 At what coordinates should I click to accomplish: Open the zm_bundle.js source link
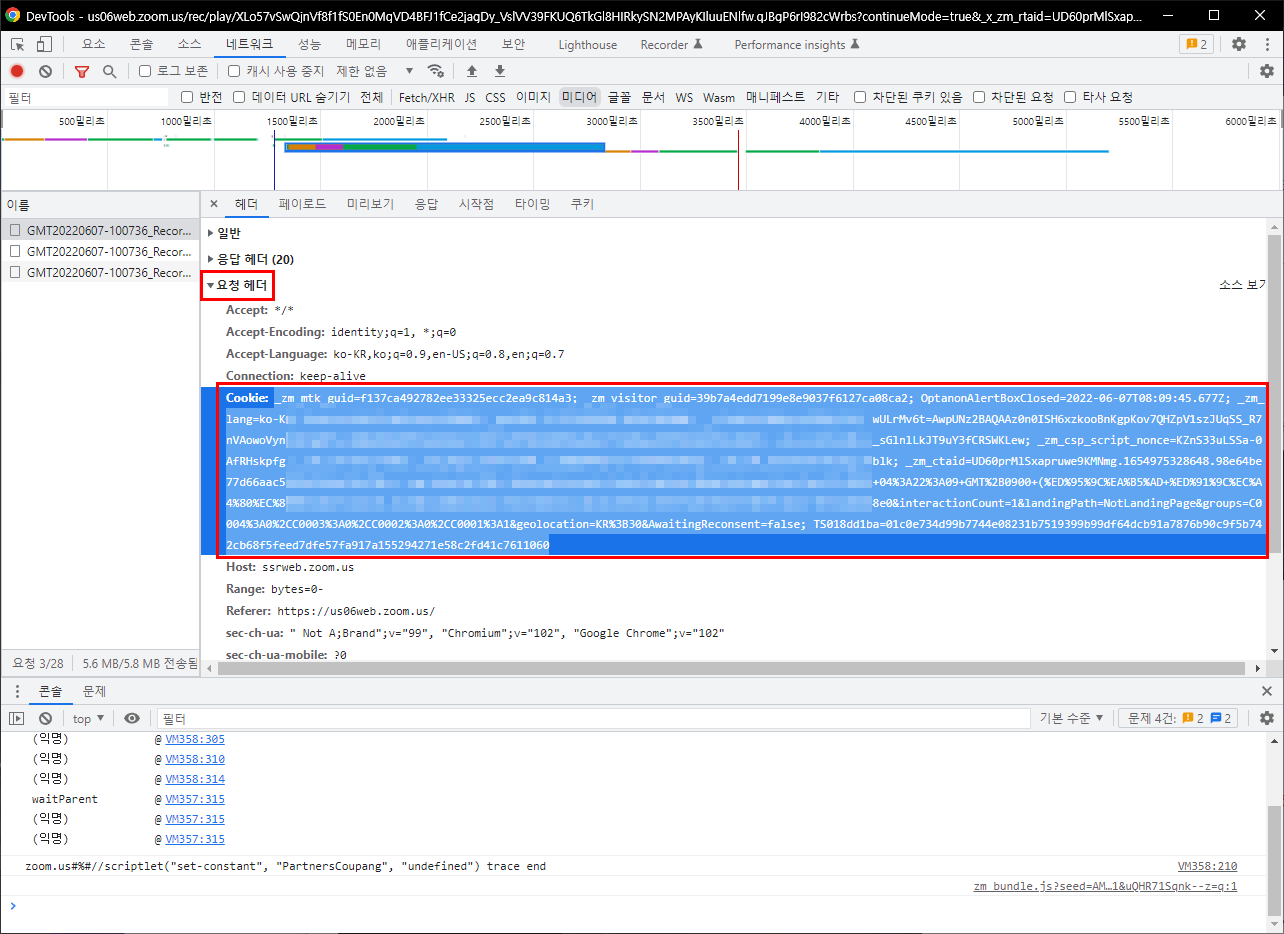point(1105,886)
